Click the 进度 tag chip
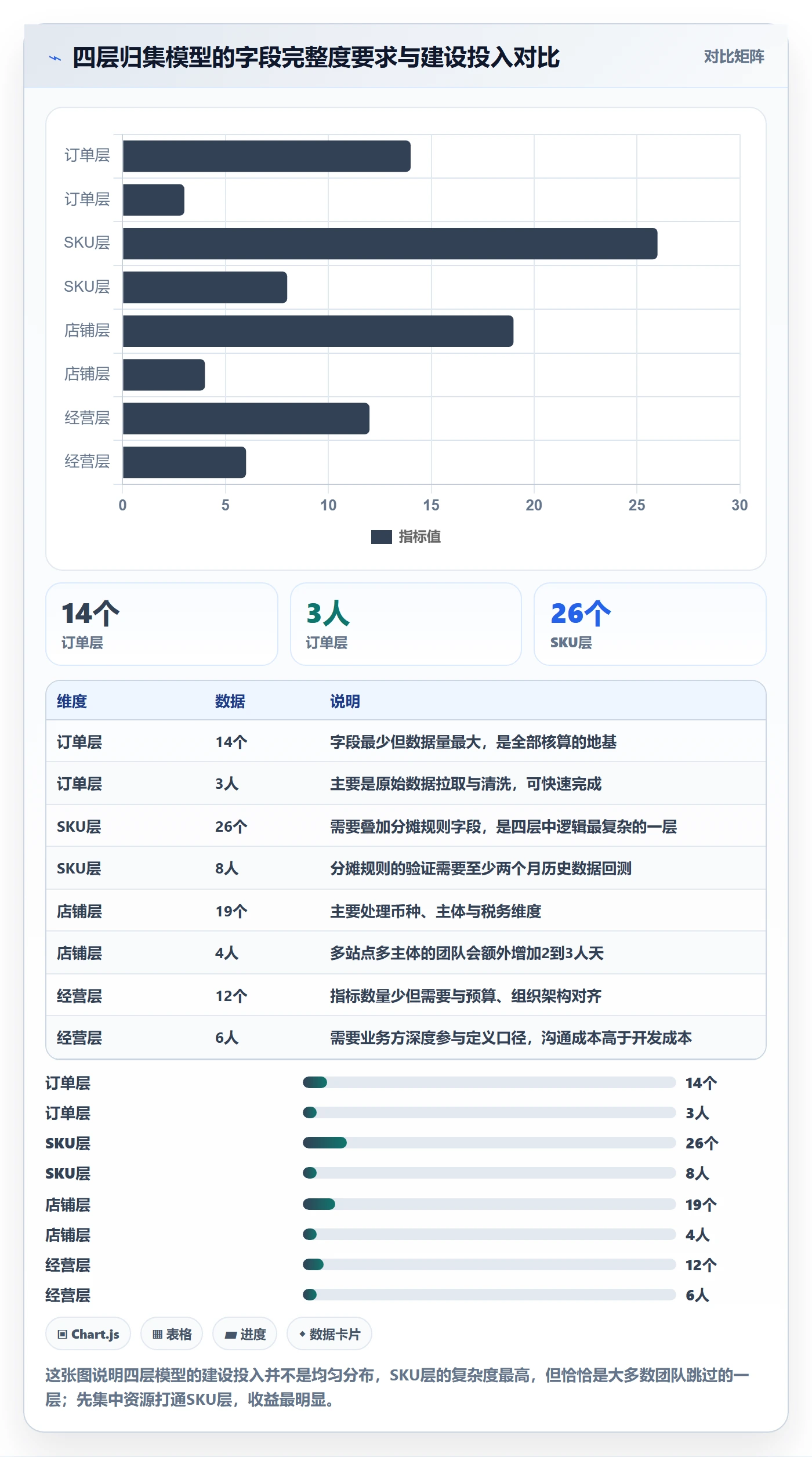The width and height of the screenshot is (812, 1457). [x=245, y=1334]
